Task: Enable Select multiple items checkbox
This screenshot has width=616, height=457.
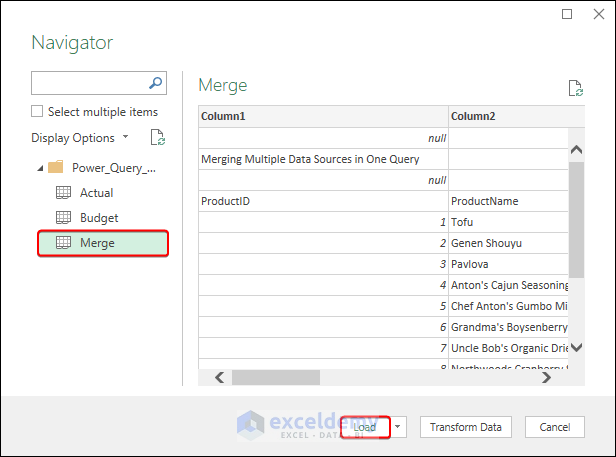Action: point(38,112)
